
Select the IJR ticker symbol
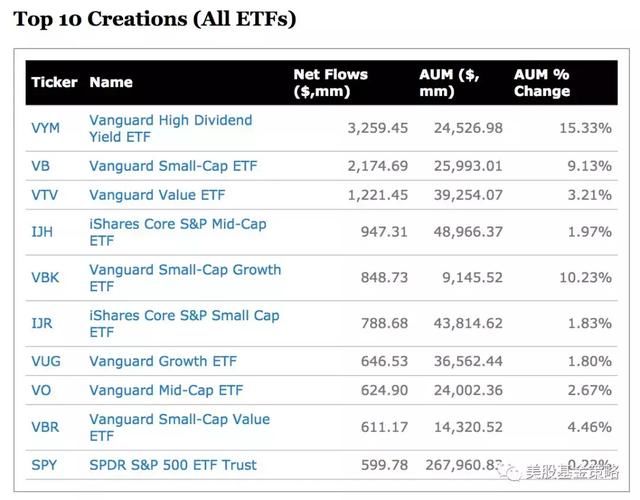(x=42, y=324)
